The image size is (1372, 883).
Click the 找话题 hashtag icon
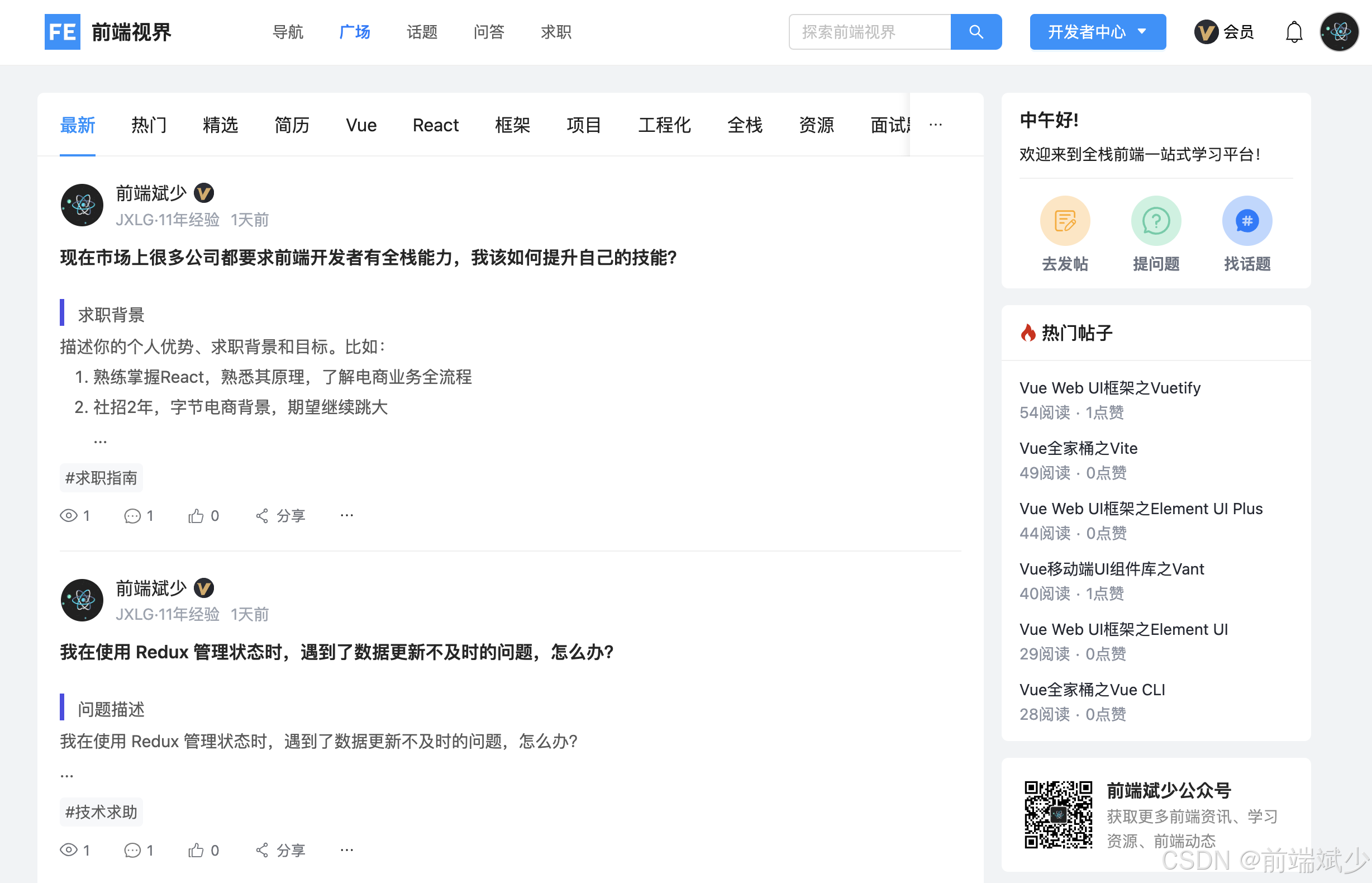pyautogui.click(x=1246, y=221)
